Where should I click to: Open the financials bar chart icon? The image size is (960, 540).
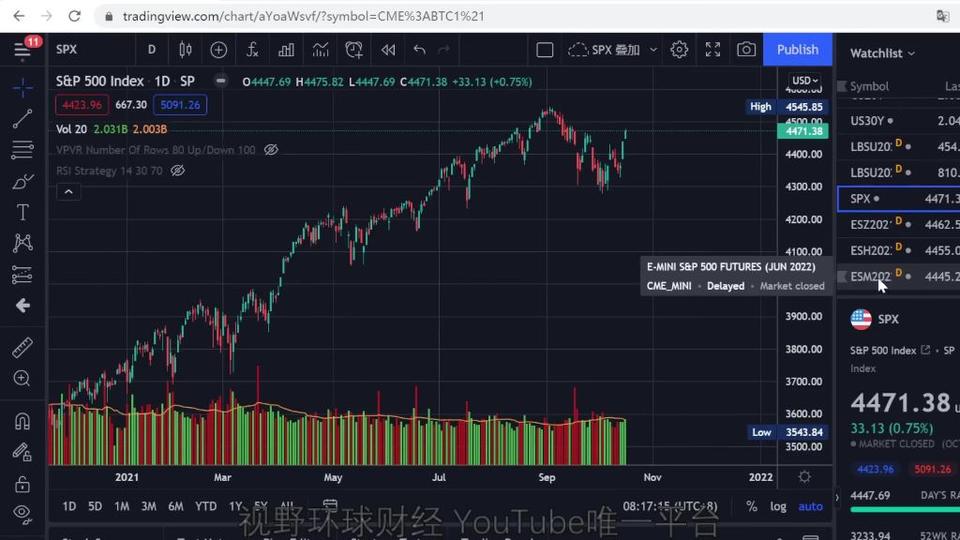(286, 50)
